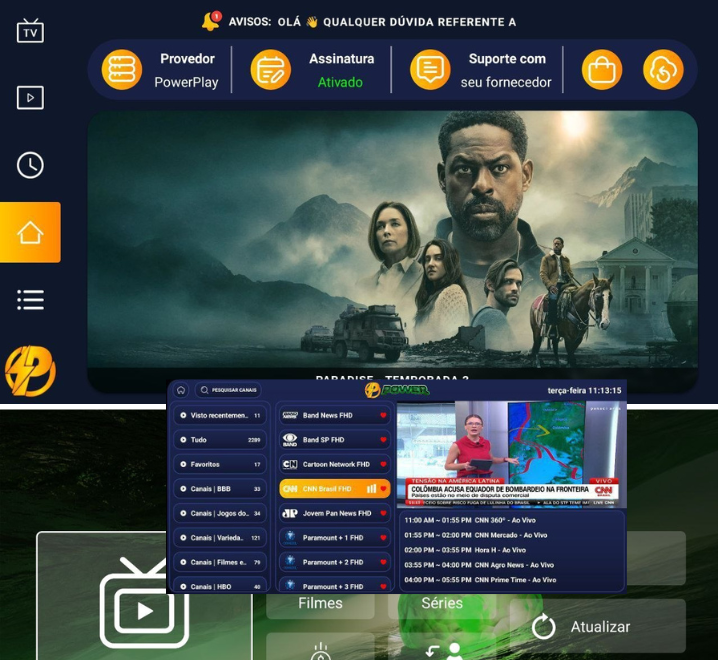The height and width of the screenshot is (660, 718).
Task: Click the video play icon in sidebar
Action: (30, 98)
